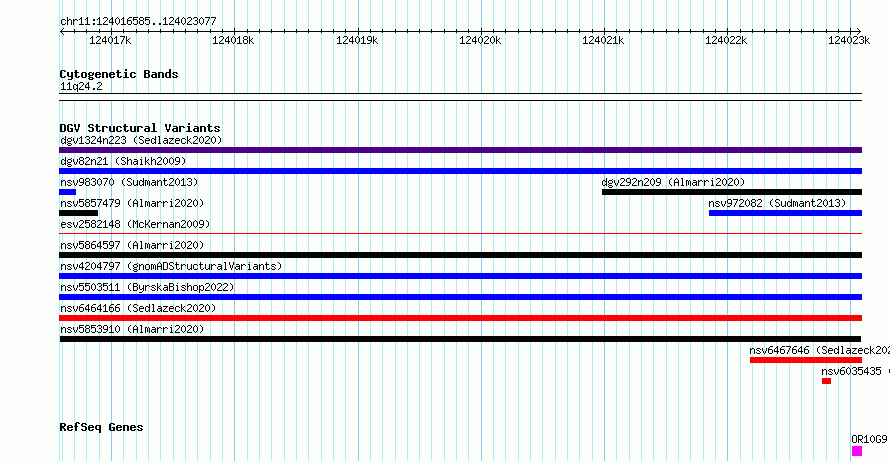Click the 124019k ruler tick label
890x461 pixels.
click(x=357, y=40)
